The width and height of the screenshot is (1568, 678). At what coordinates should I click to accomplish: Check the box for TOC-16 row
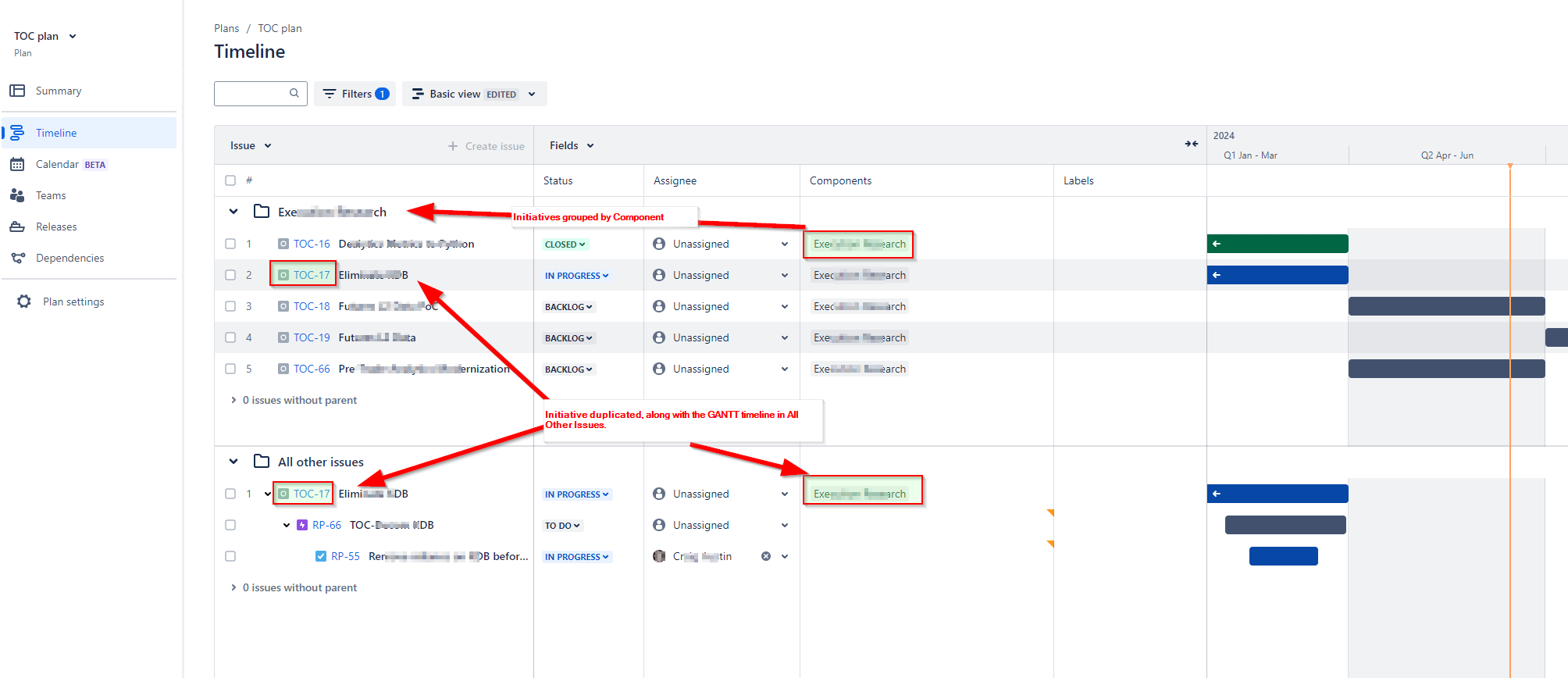(x=230, y=244)
